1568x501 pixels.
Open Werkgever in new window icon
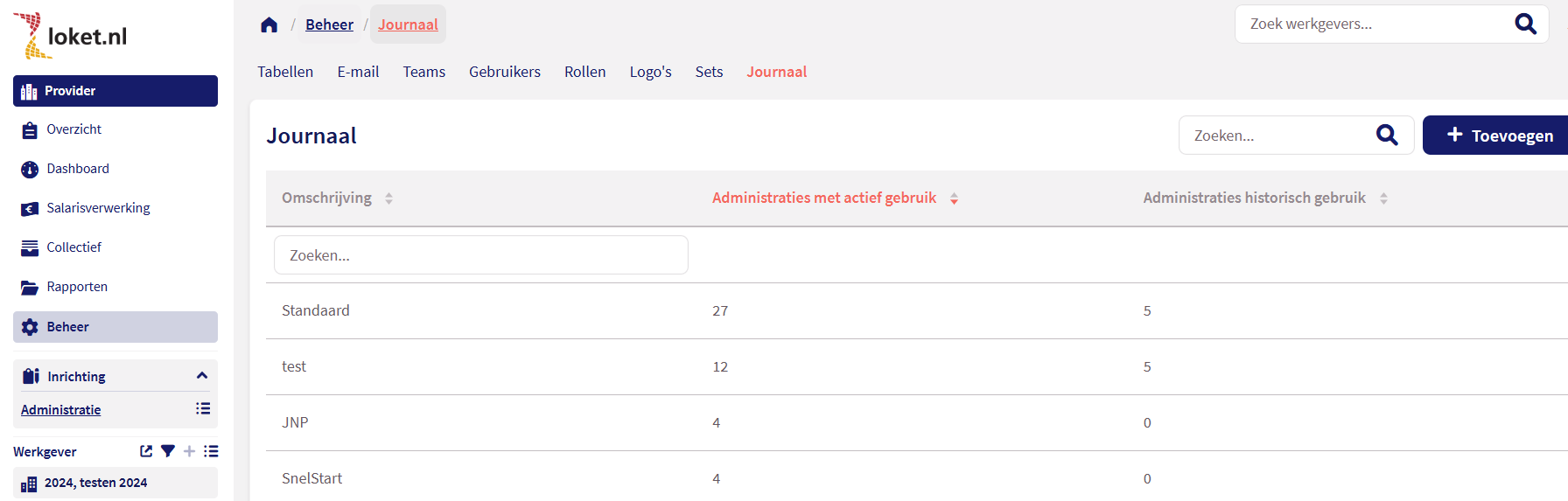click(x=146, y=451)
